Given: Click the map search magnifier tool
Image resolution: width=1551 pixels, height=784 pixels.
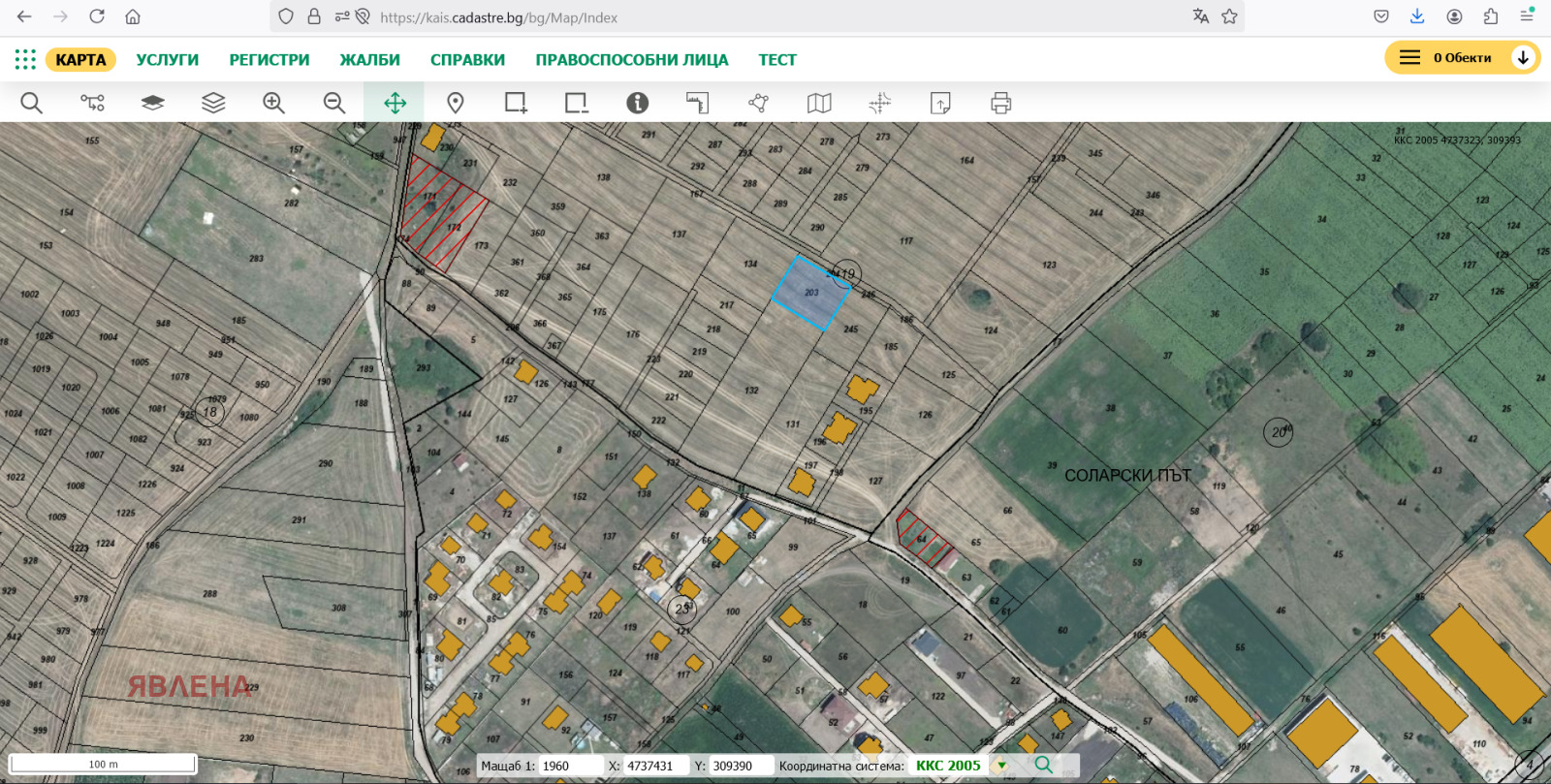Looking at the screenshot, I should [x=31, y=103].
